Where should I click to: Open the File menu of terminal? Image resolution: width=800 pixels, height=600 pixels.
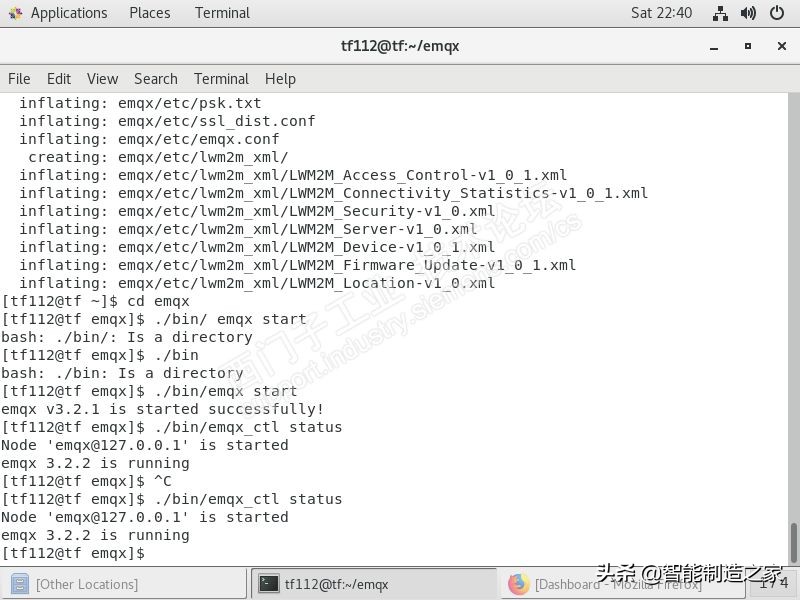19,79
